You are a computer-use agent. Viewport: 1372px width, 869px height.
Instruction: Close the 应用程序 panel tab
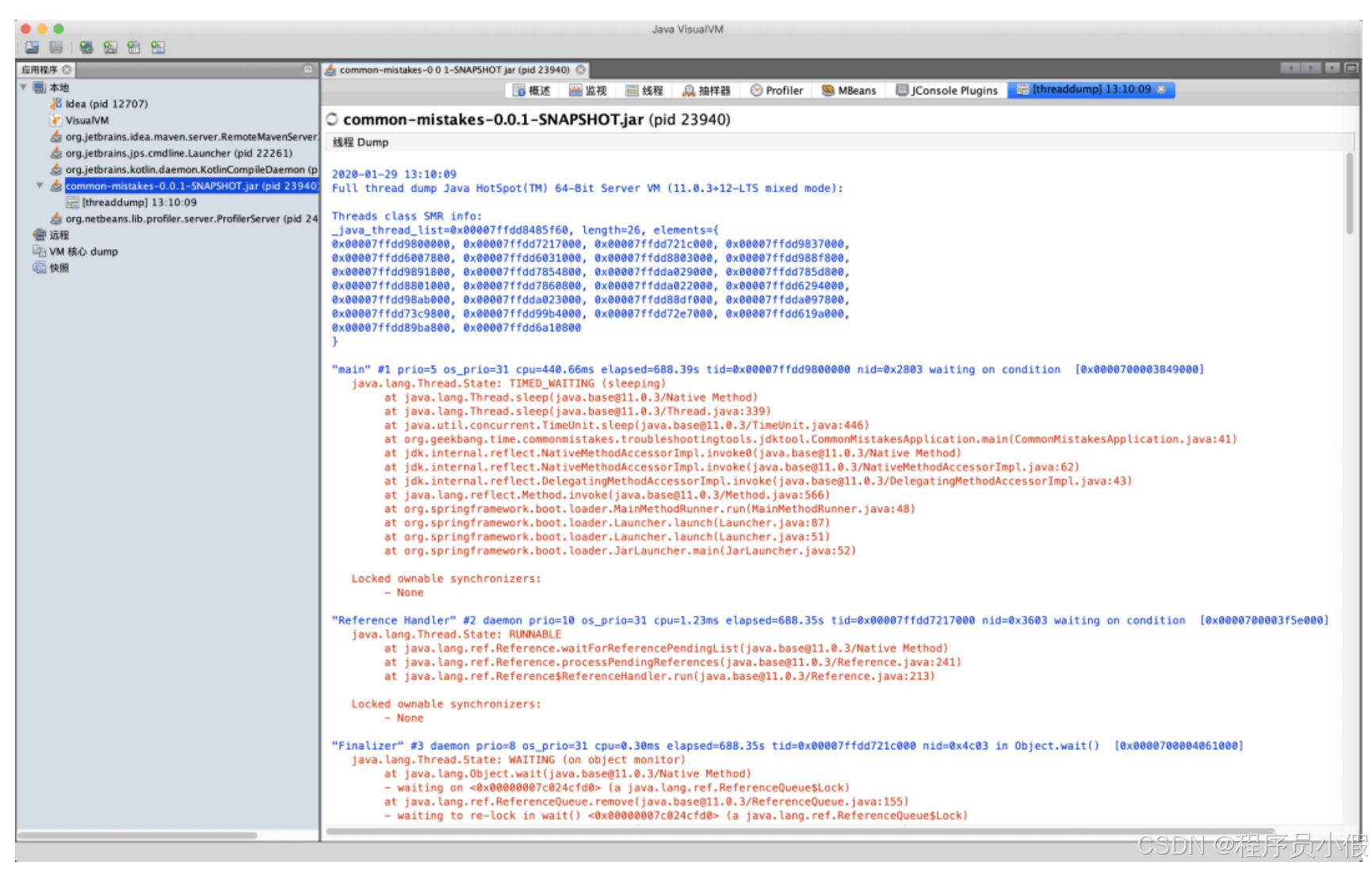click(67, 70)
